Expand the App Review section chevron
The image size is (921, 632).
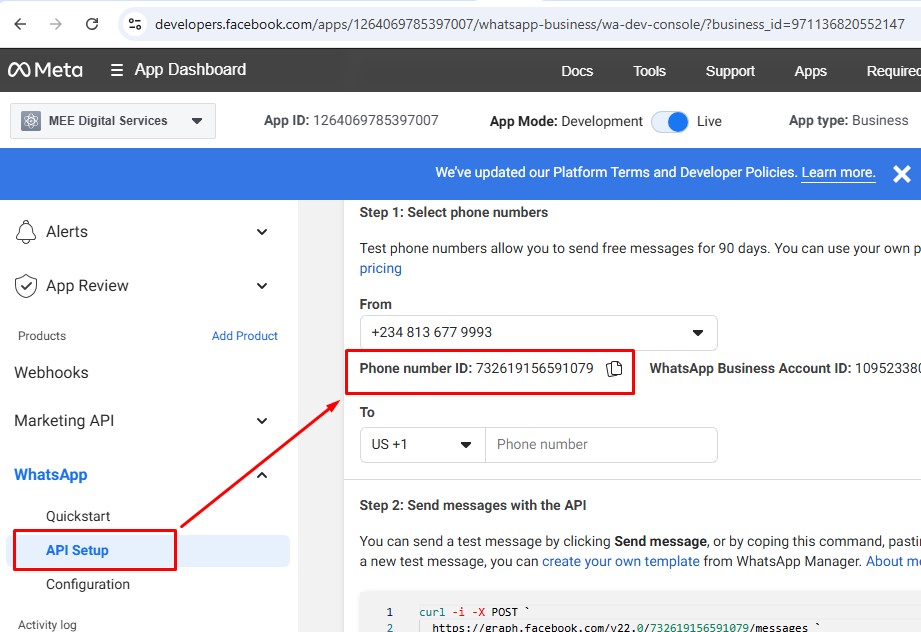pyautogui.click(x=262, y=286)
